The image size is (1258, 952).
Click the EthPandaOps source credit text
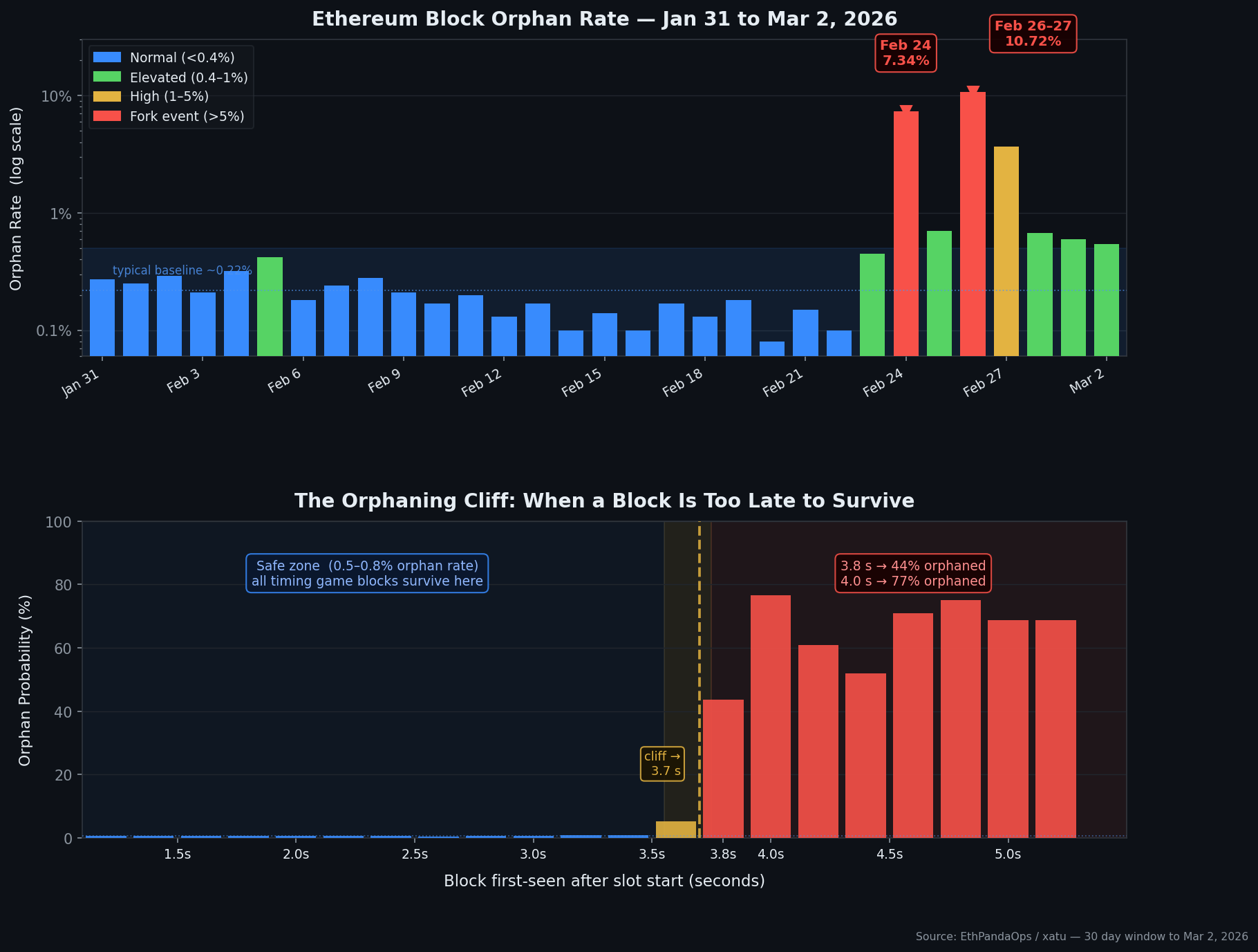(x=1081, y=937)
